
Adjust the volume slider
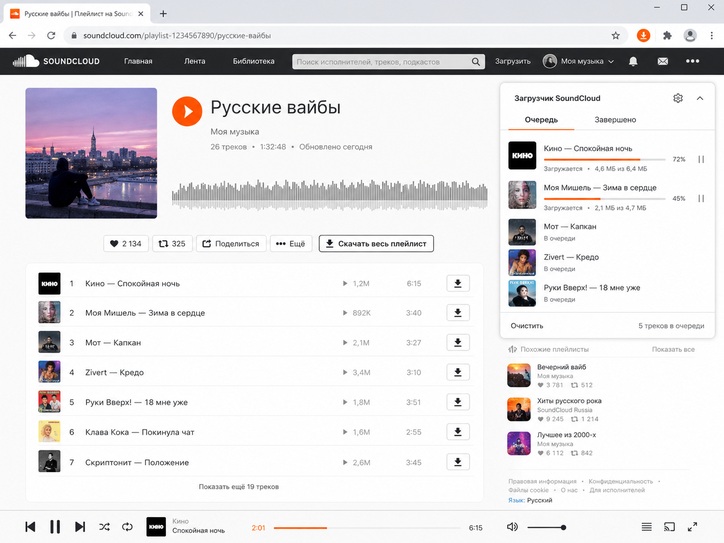(547, 527)
